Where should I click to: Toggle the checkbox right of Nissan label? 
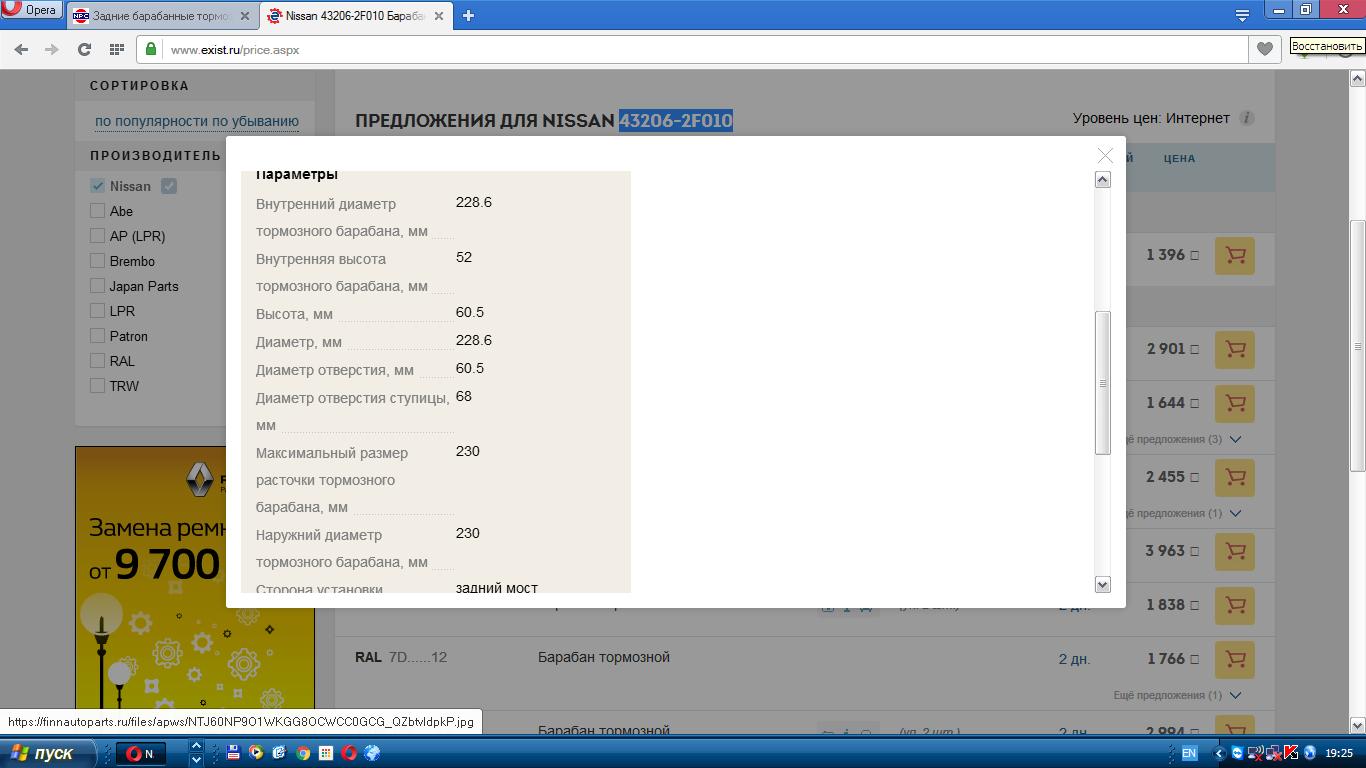[169, 186]
